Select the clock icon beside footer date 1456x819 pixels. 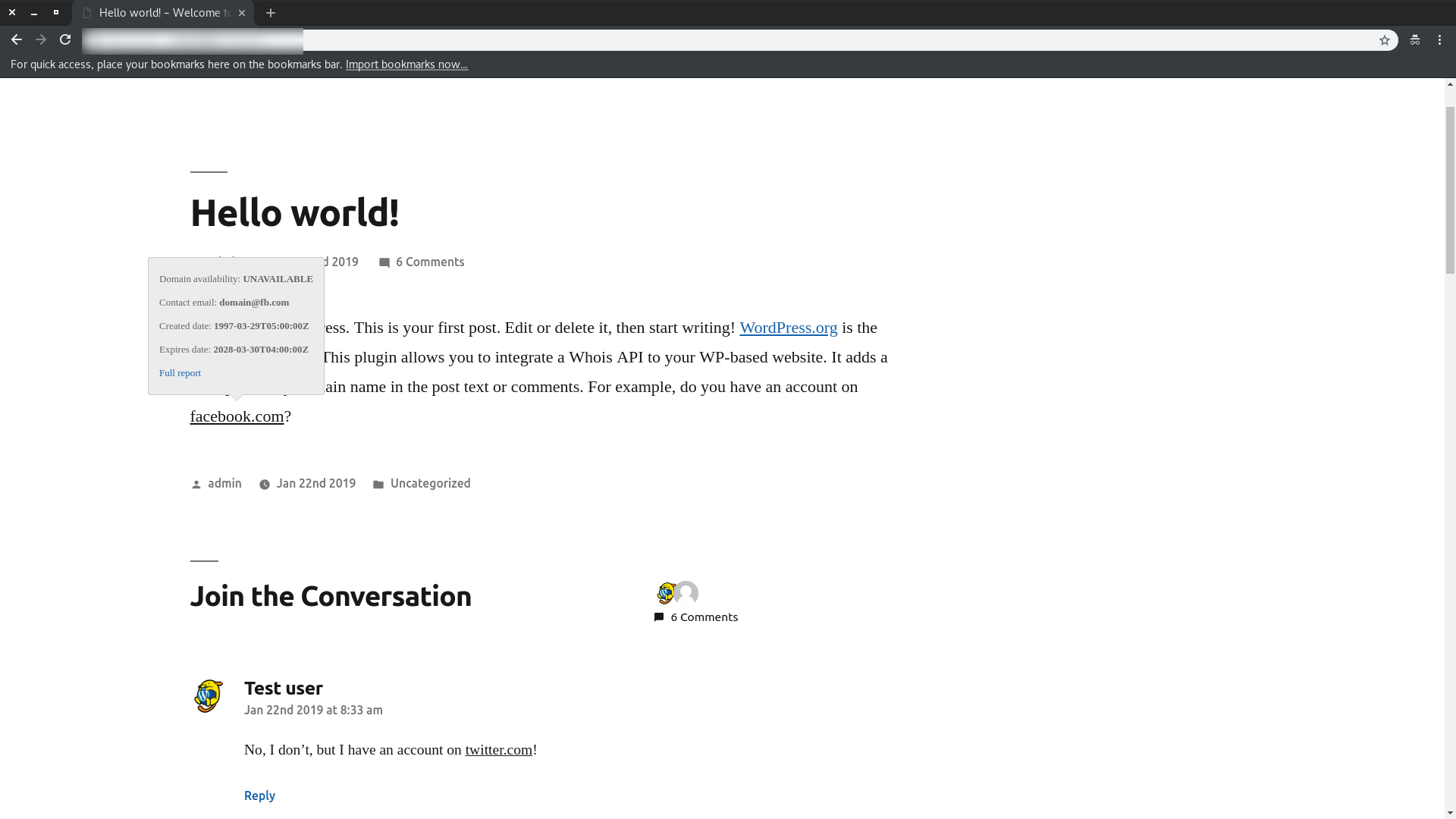[265, 485]
